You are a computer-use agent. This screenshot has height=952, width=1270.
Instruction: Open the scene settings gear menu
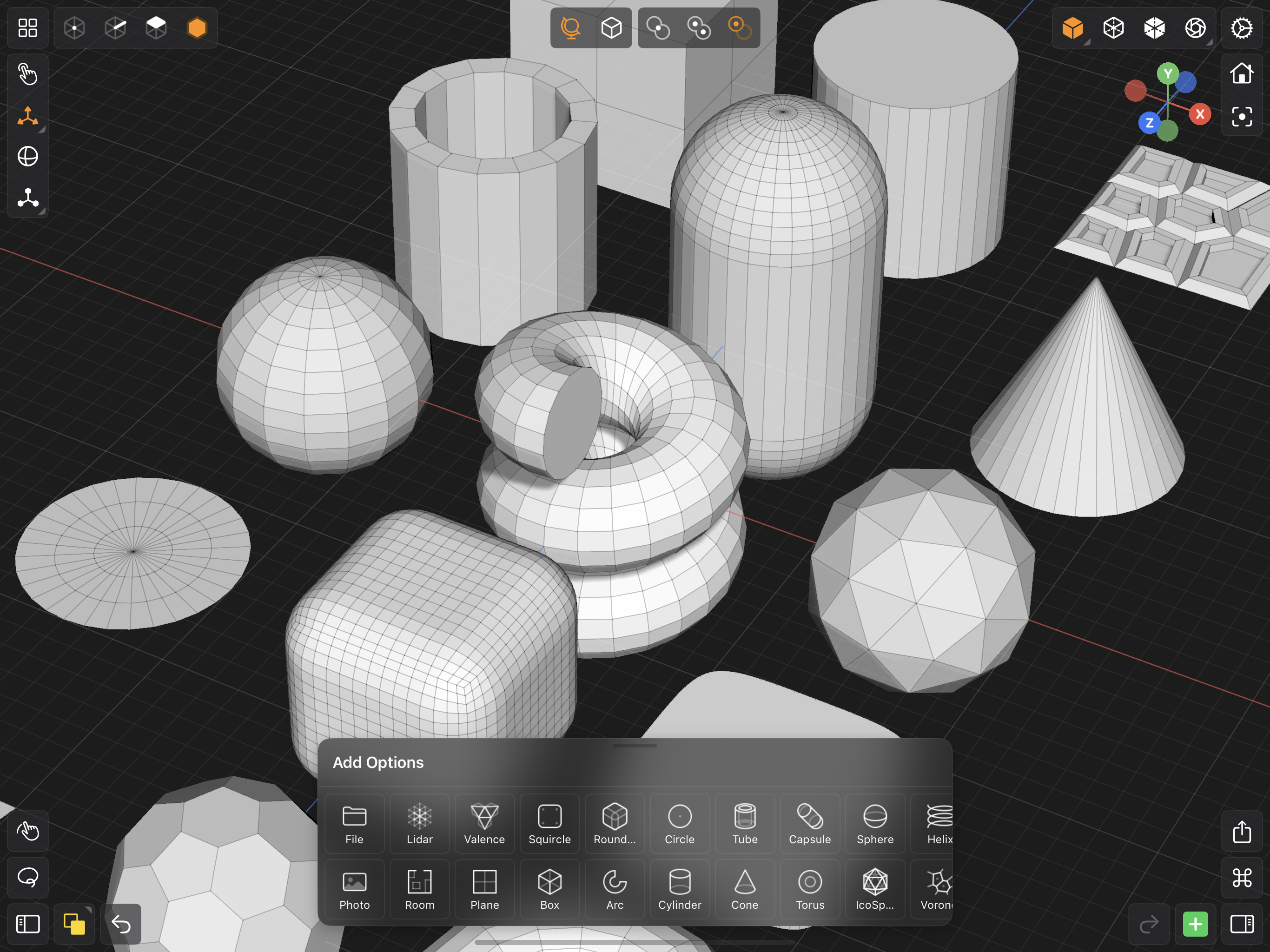tap(1243, 27)
